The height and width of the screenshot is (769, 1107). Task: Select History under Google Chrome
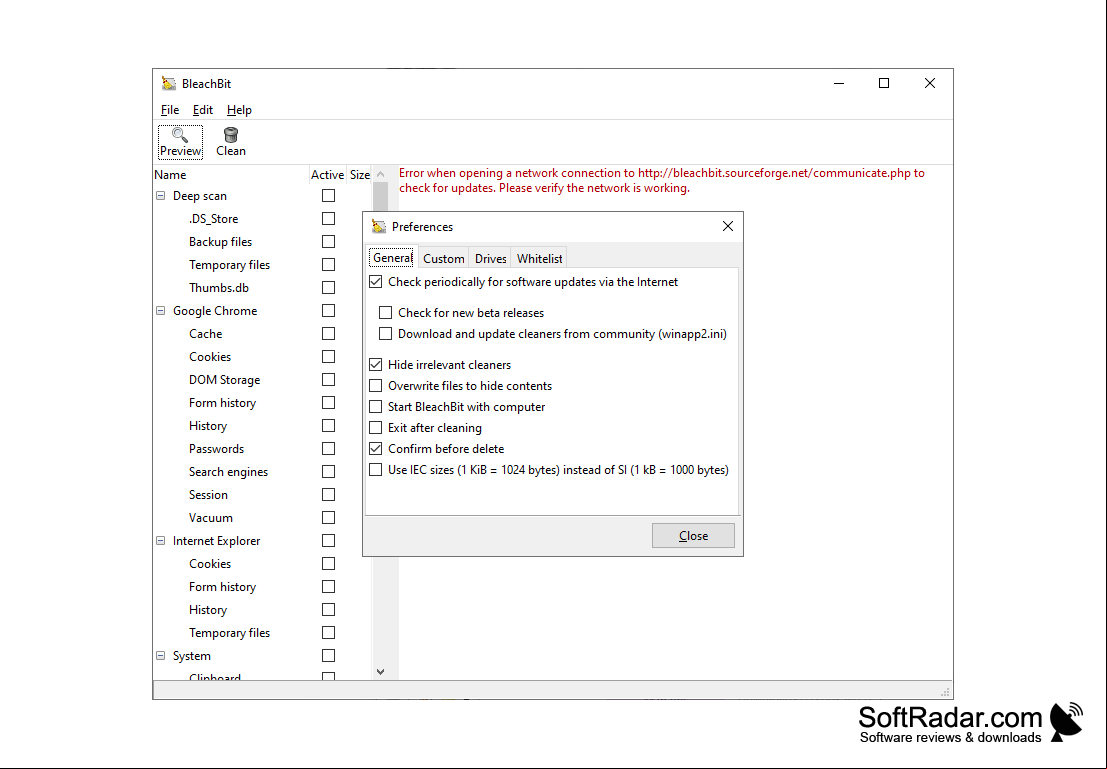pos(208,426)
